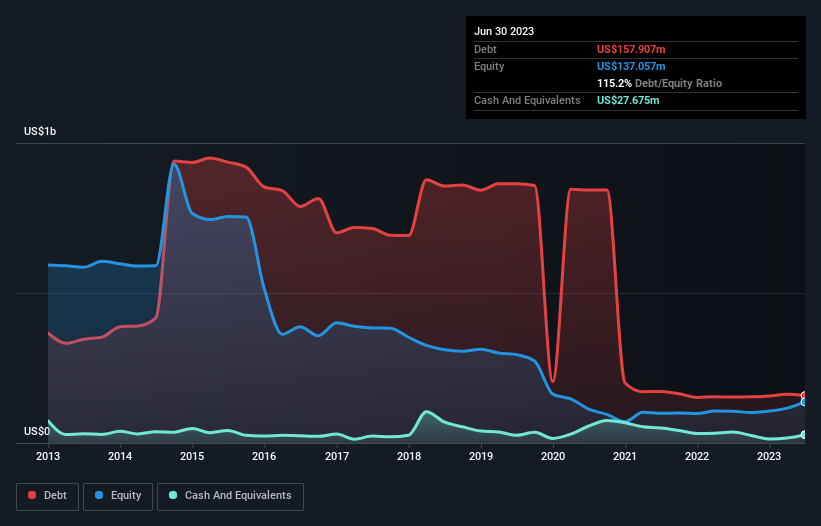Click the Jun 30 2023 tooltip date
Viewport: 821px width, 526px height.
click(504, 31)
